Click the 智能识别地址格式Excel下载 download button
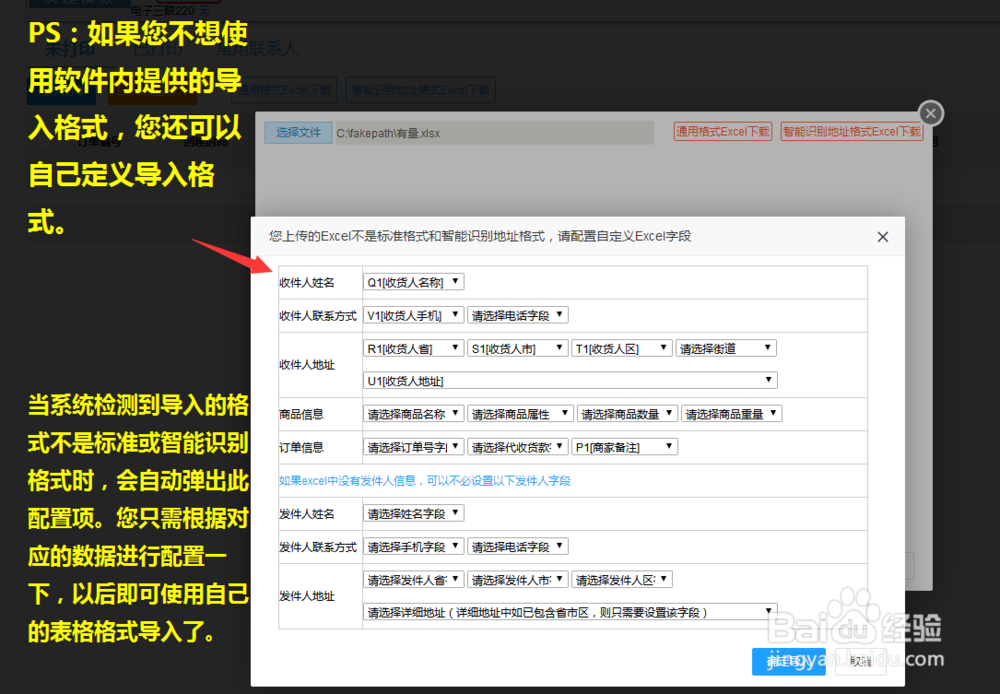Screen dimensions: 1000x694 (852, 131)
